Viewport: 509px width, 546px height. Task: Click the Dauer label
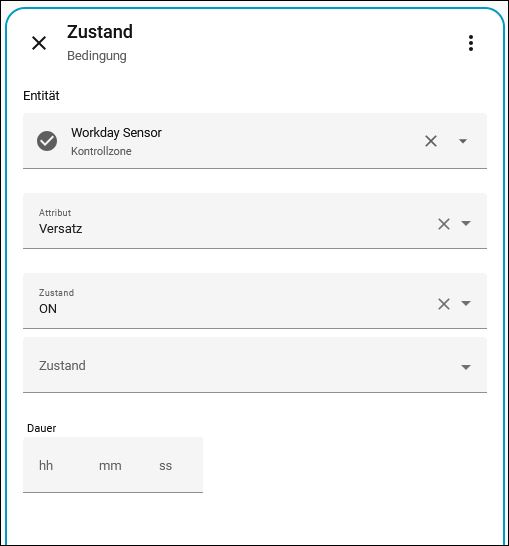point(41,428)
